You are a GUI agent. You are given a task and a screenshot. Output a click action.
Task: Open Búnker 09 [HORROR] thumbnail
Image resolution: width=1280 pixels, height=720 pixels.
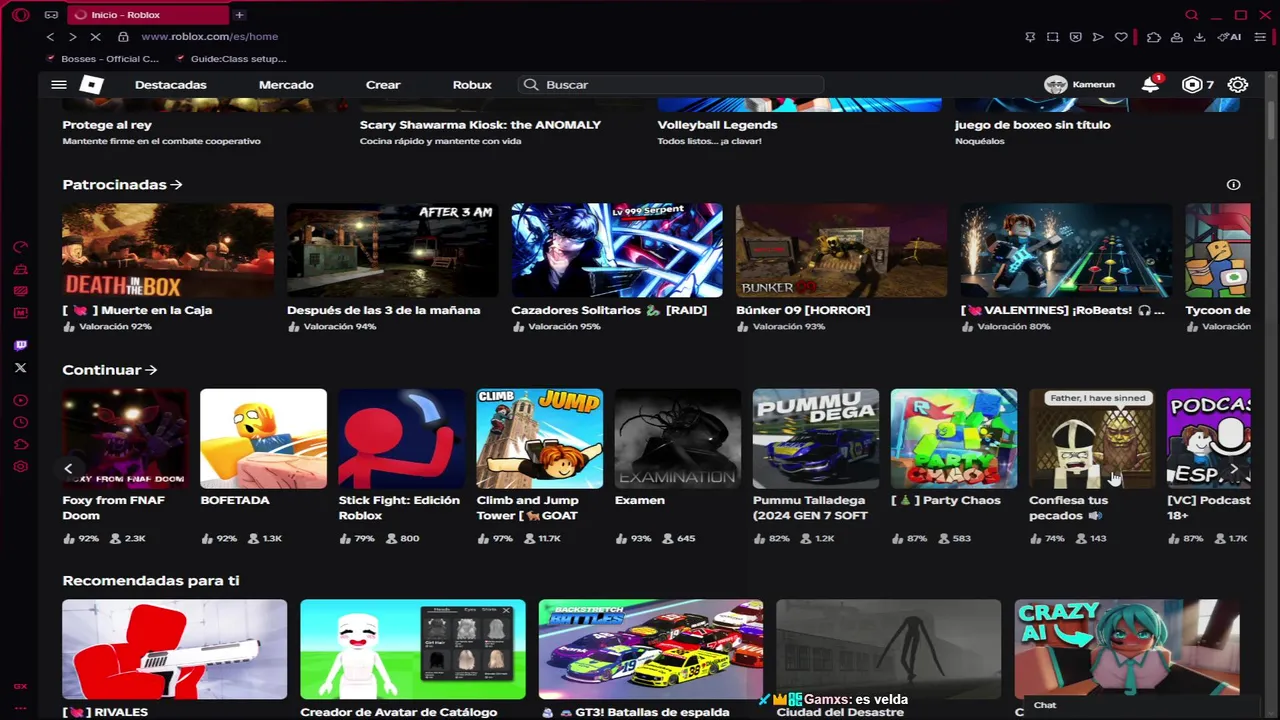[x=841, y=251]
